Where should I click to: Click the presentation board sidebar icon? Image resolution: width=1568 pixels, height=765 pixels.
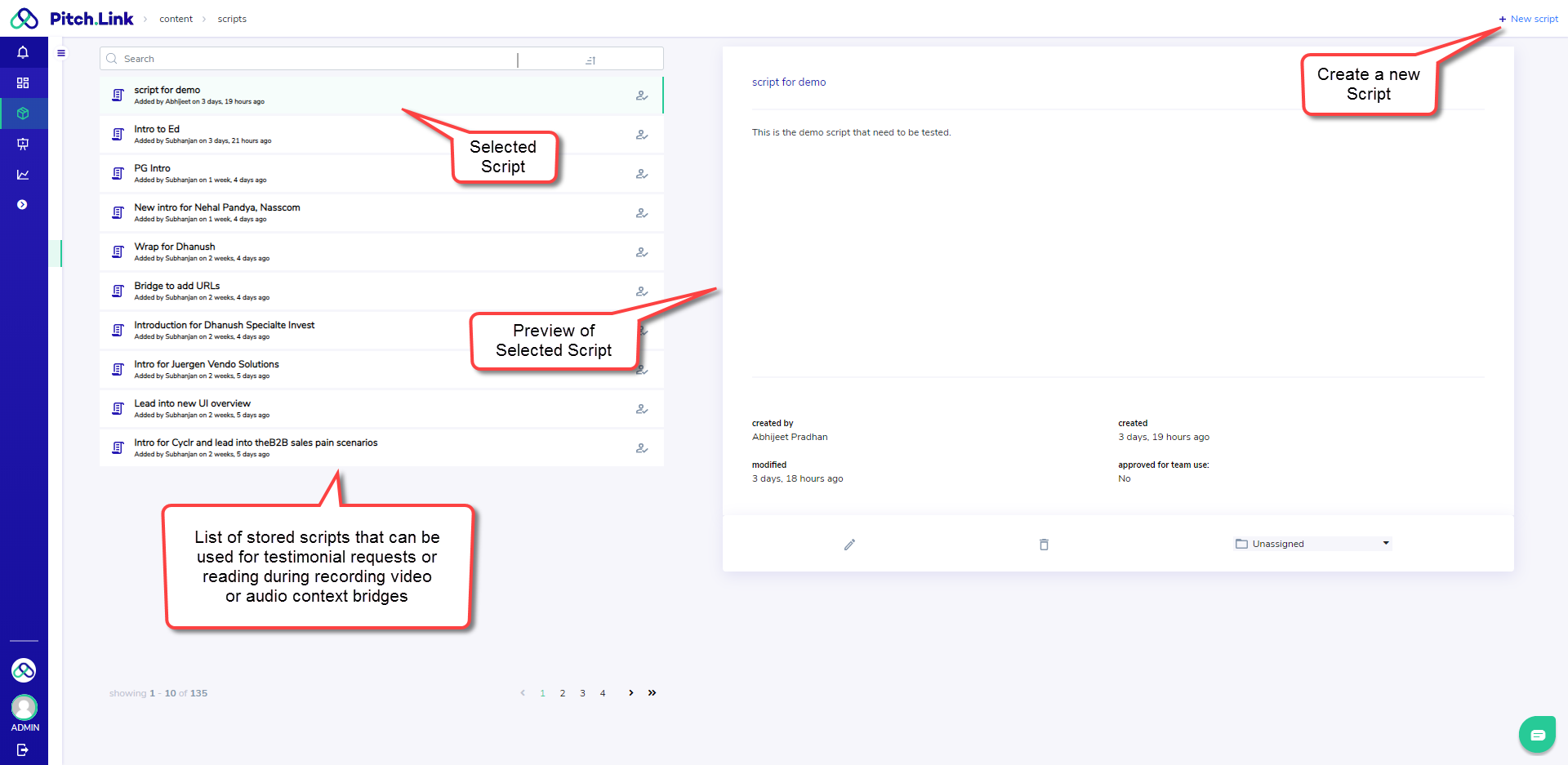click(23, 144)
